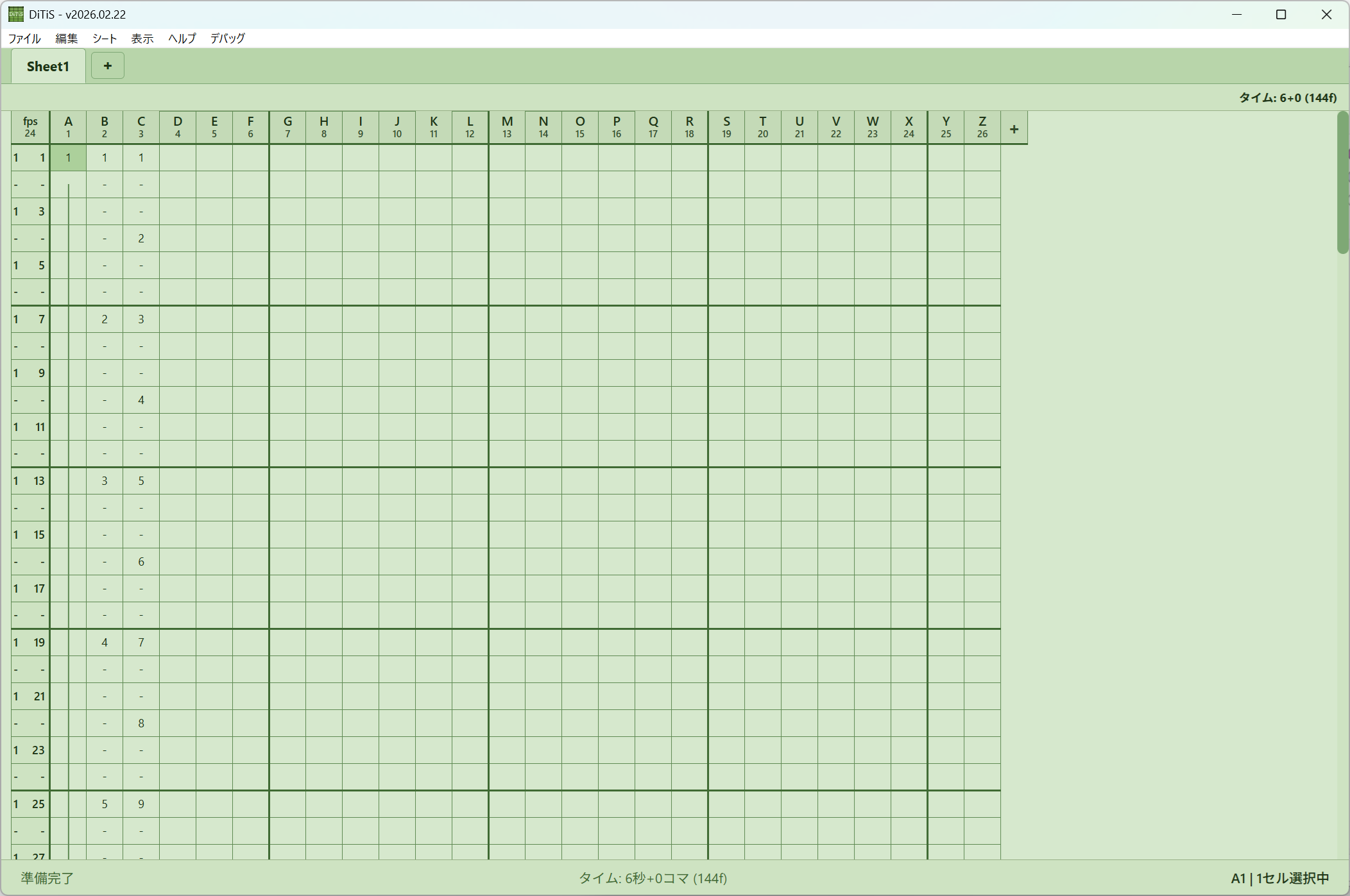
Task: Open the 編集 menu
Action: pyautogui.click(x=66, y=38)
